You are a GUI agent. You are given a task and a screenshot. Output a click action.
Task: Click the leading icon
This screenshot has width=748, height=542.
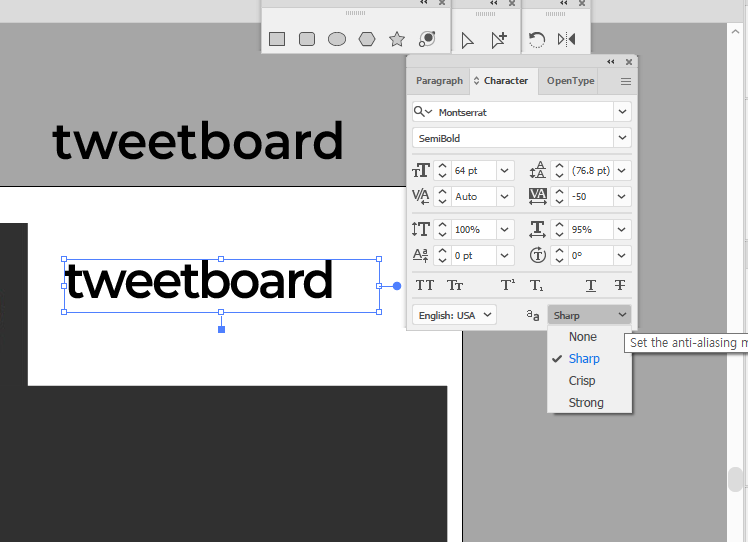[538, 170]
